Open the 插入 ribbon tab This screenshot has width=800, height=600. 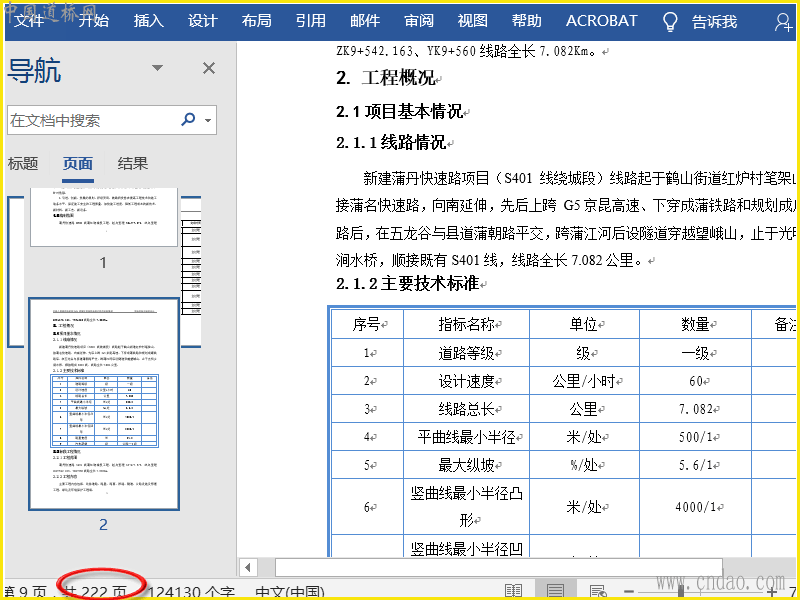148,21
